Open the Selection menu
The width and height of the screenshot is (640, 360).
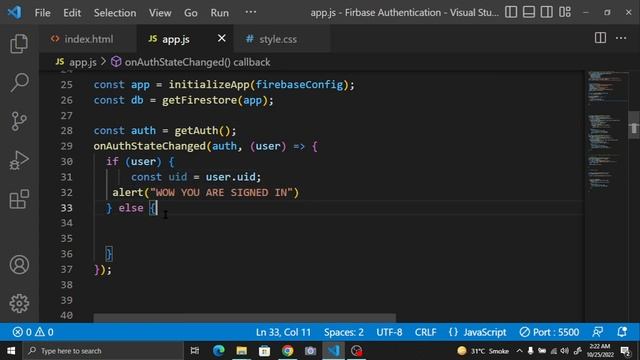(x=115, y=13)
